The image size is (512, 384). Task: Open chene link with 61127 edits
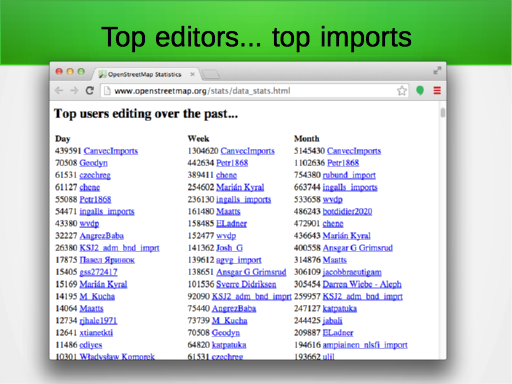pos(90,187)
